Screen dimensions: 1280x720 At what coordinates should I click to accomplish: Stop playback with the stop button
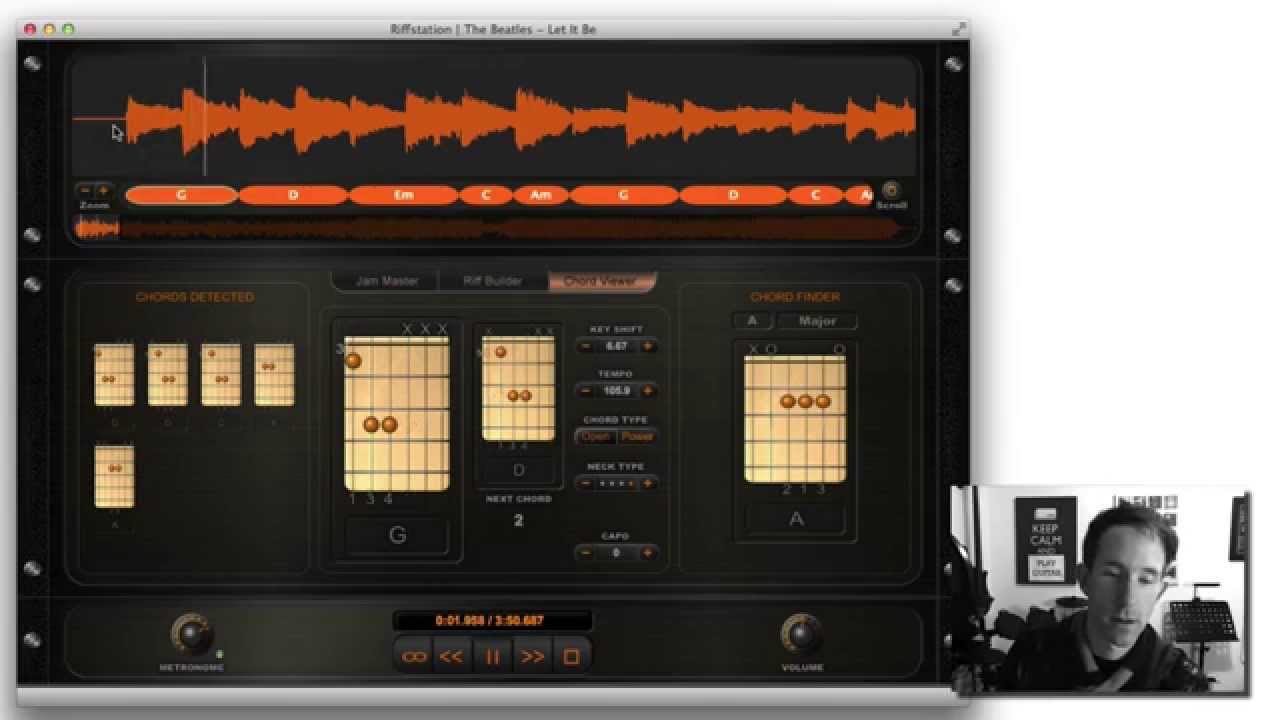coord(571,657)
